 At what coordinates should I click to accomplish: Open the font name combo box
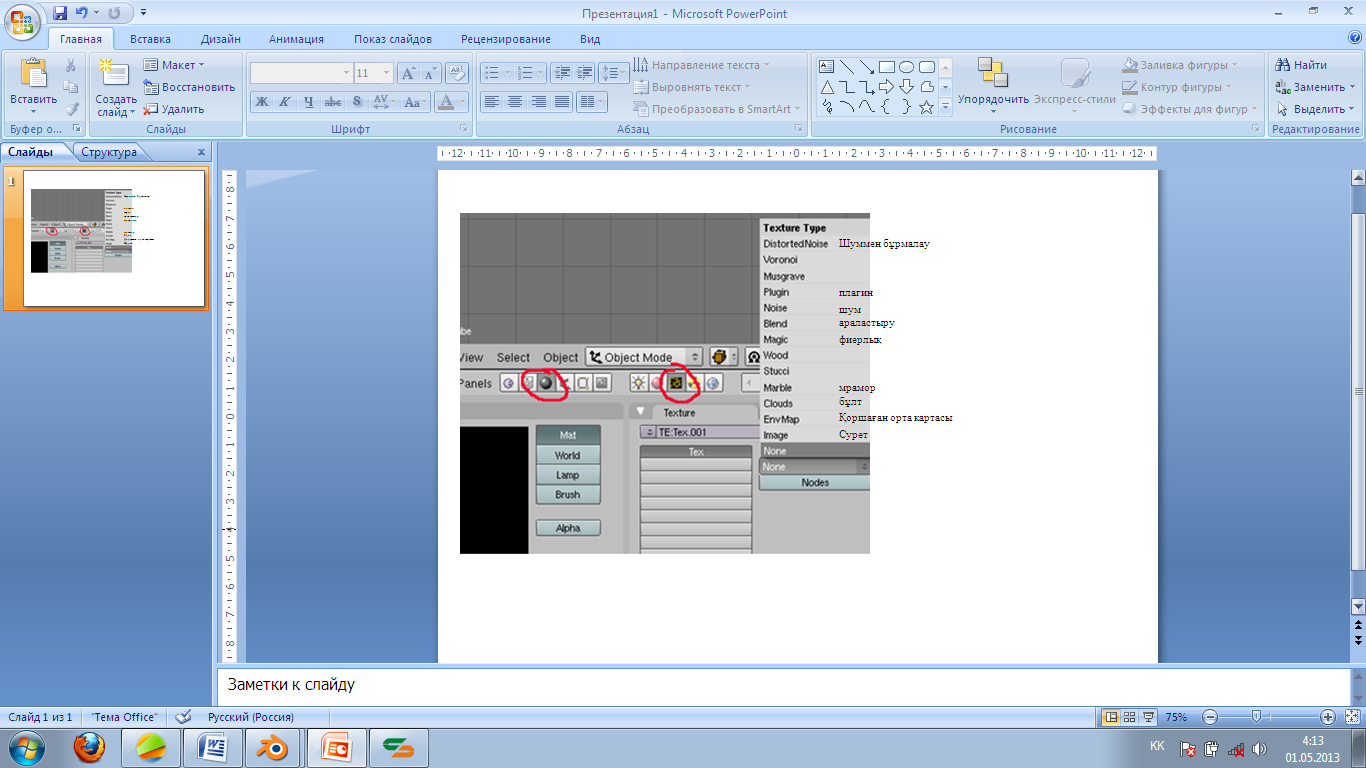tap(301, 73)
